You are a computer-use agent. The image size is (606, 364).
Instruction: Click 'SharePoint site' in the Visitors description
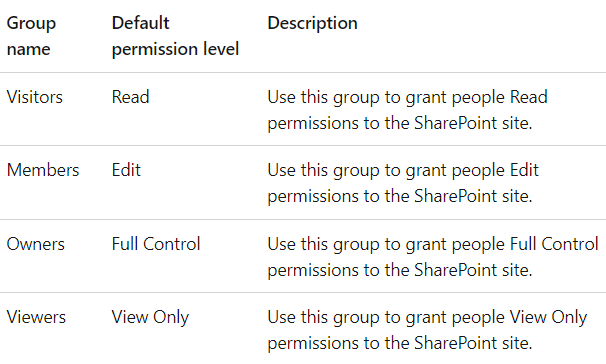pos(473,123)
